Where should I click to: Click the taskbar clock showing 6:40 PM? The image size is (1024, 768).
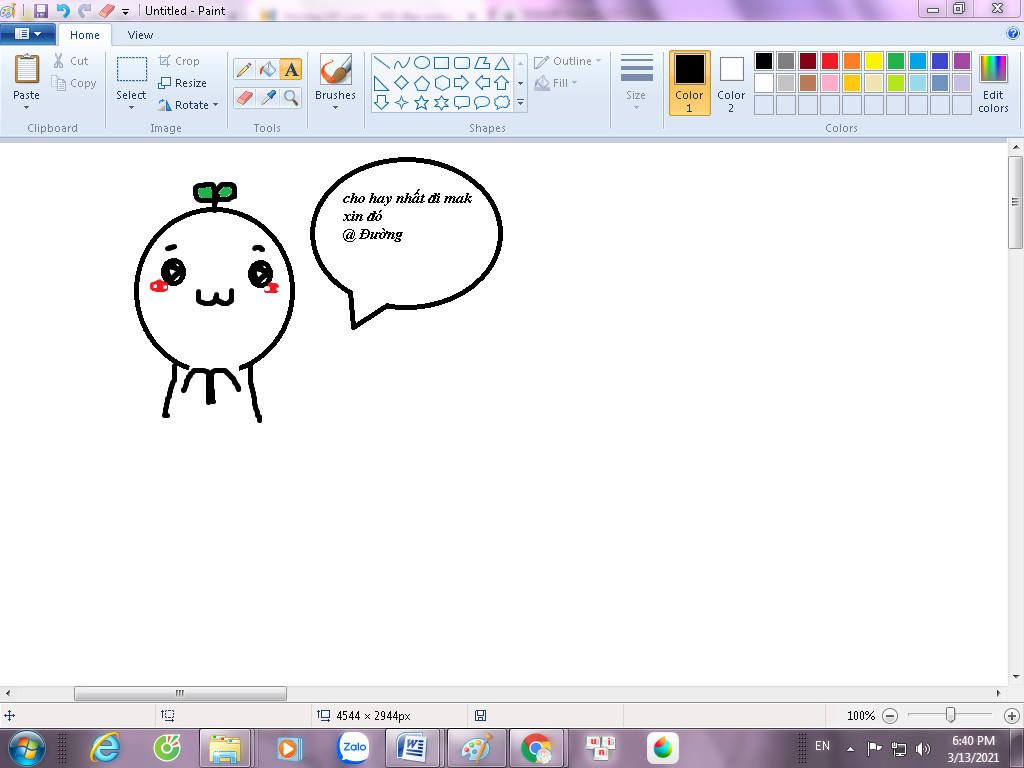coord(973,741)
